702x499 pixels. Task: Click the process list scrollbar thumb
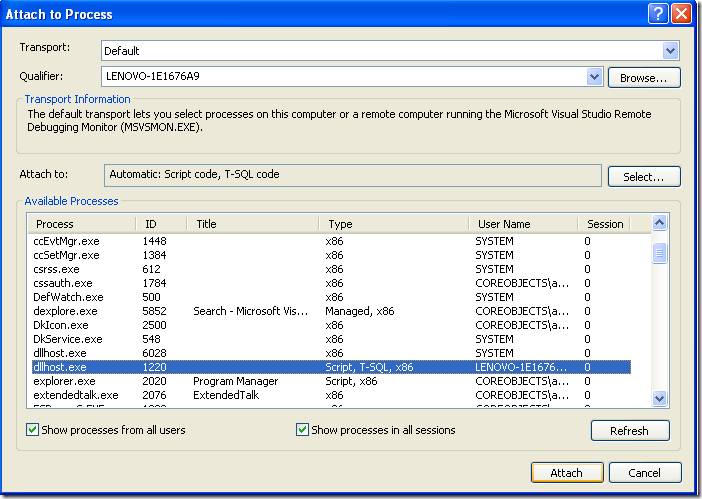(659, 253)
